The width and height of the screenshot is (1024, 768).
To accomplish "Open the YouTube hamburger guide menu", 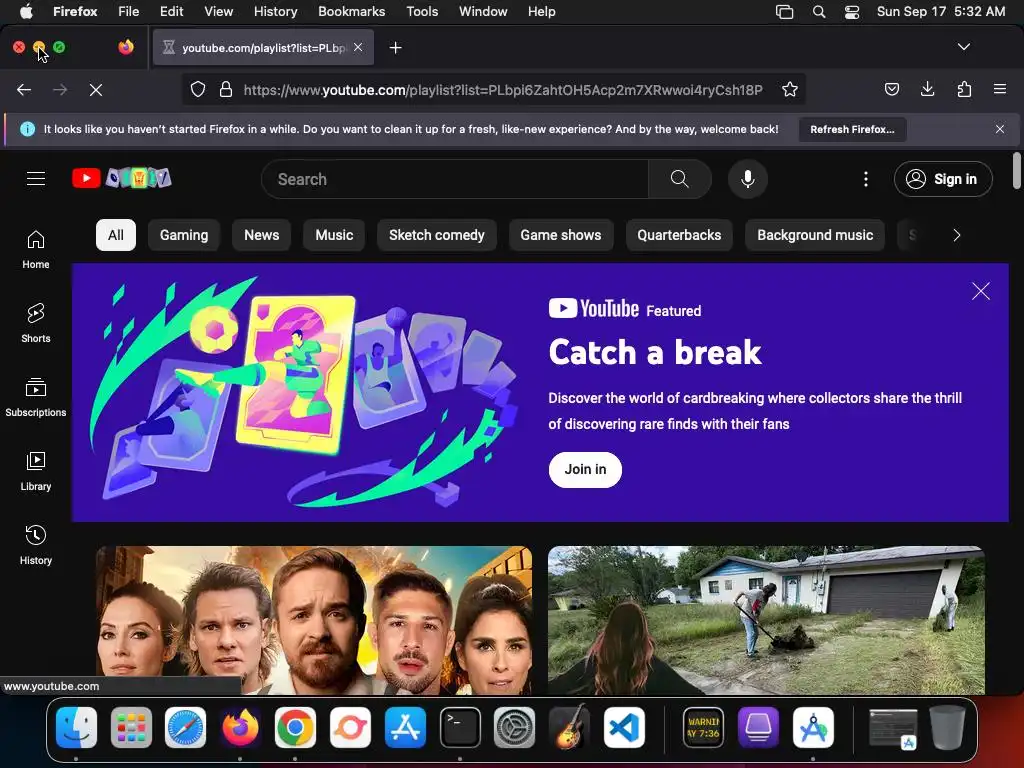I will [x=36, y=178].
